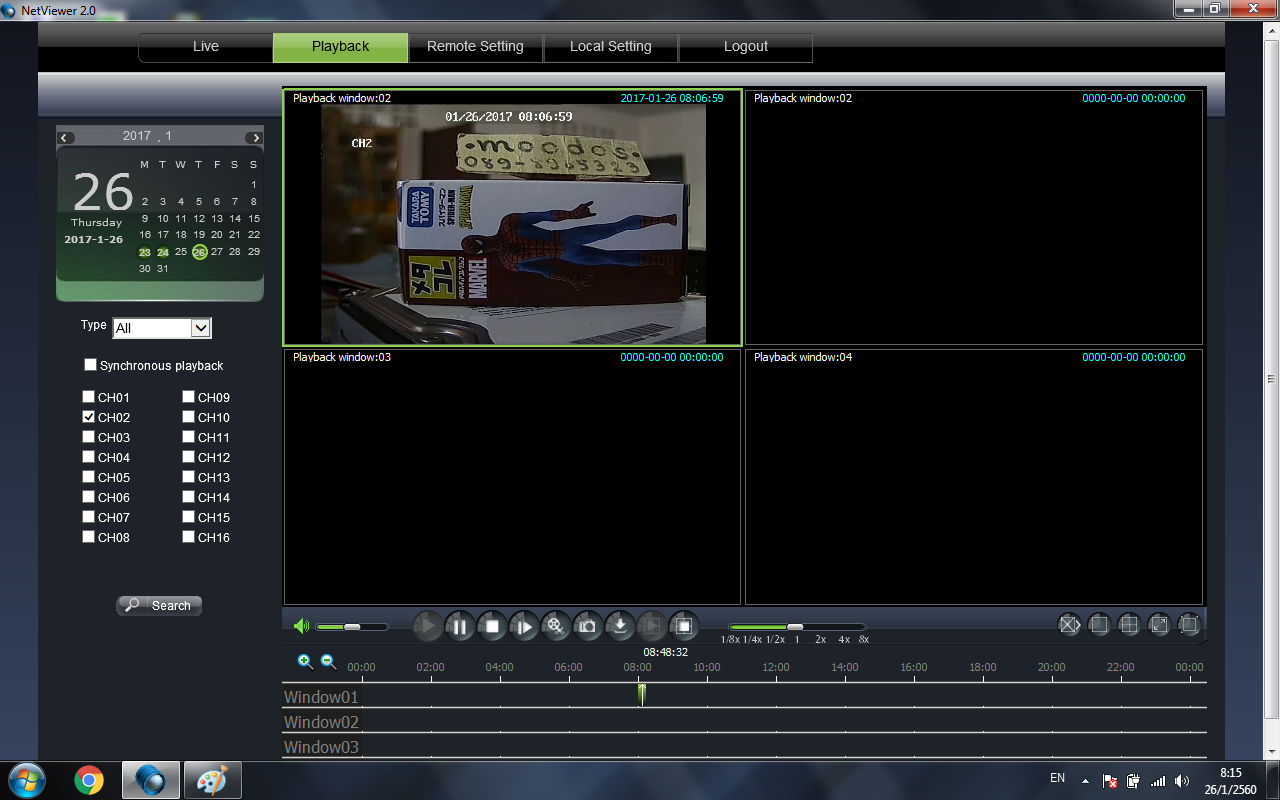Switch to four-window grid layout
This screenshot has height=800, width=1280.
(1128, 625)
